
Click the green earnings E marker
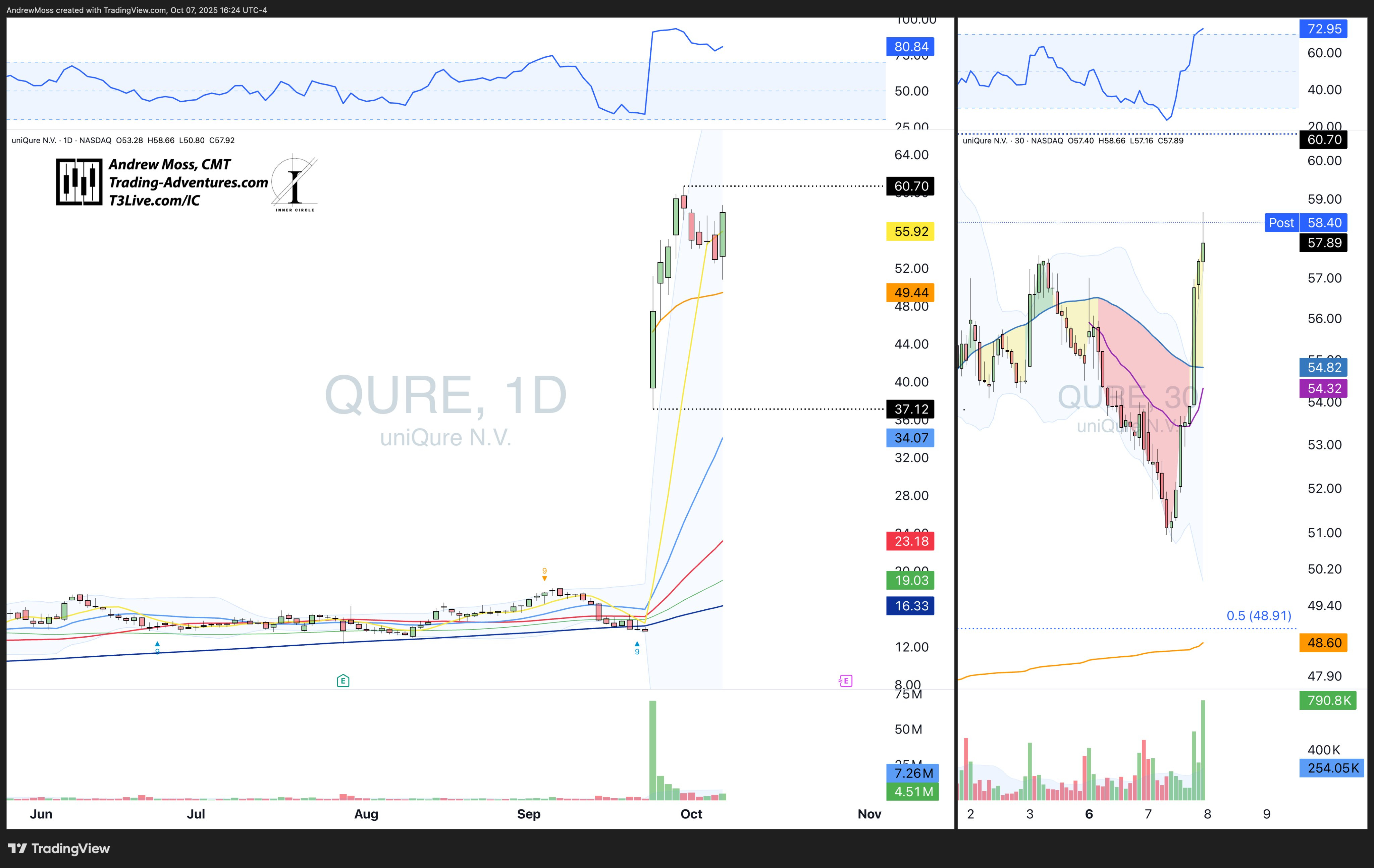click(x=343, y=680)
